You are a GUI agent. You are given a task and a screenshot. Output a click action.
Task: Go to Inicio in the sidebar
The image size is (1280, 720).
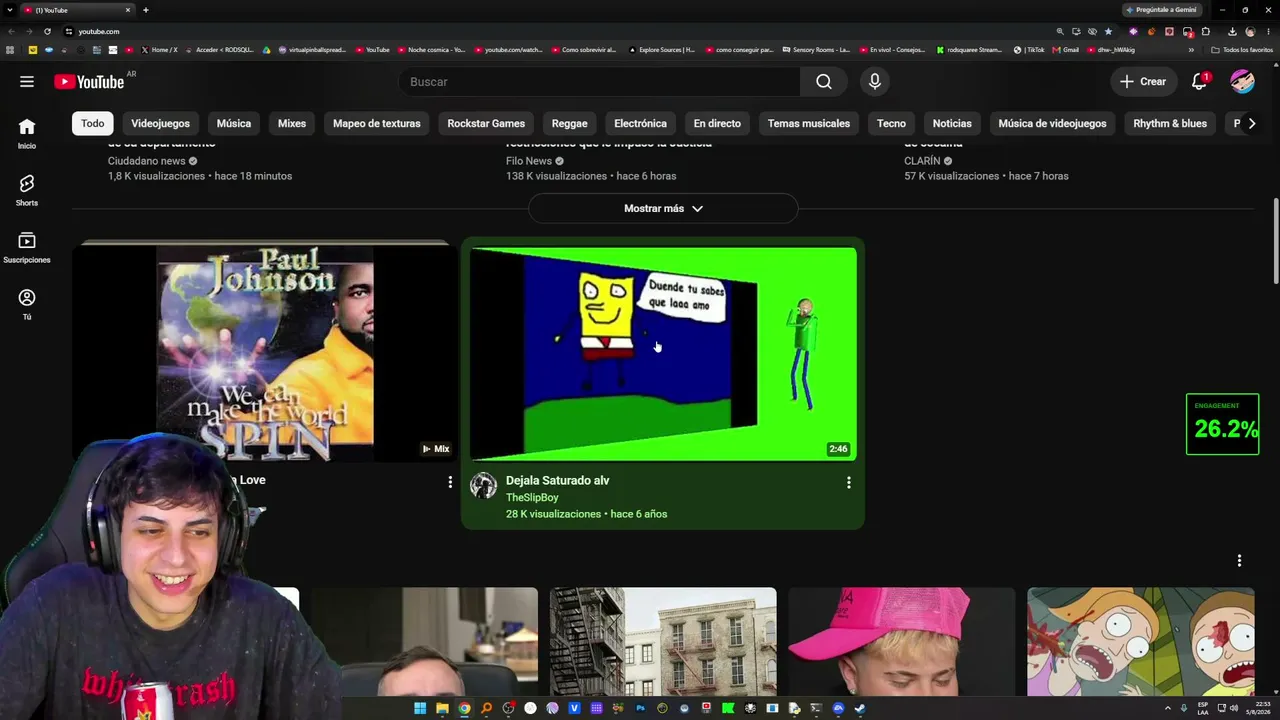(x=27, y=133)
